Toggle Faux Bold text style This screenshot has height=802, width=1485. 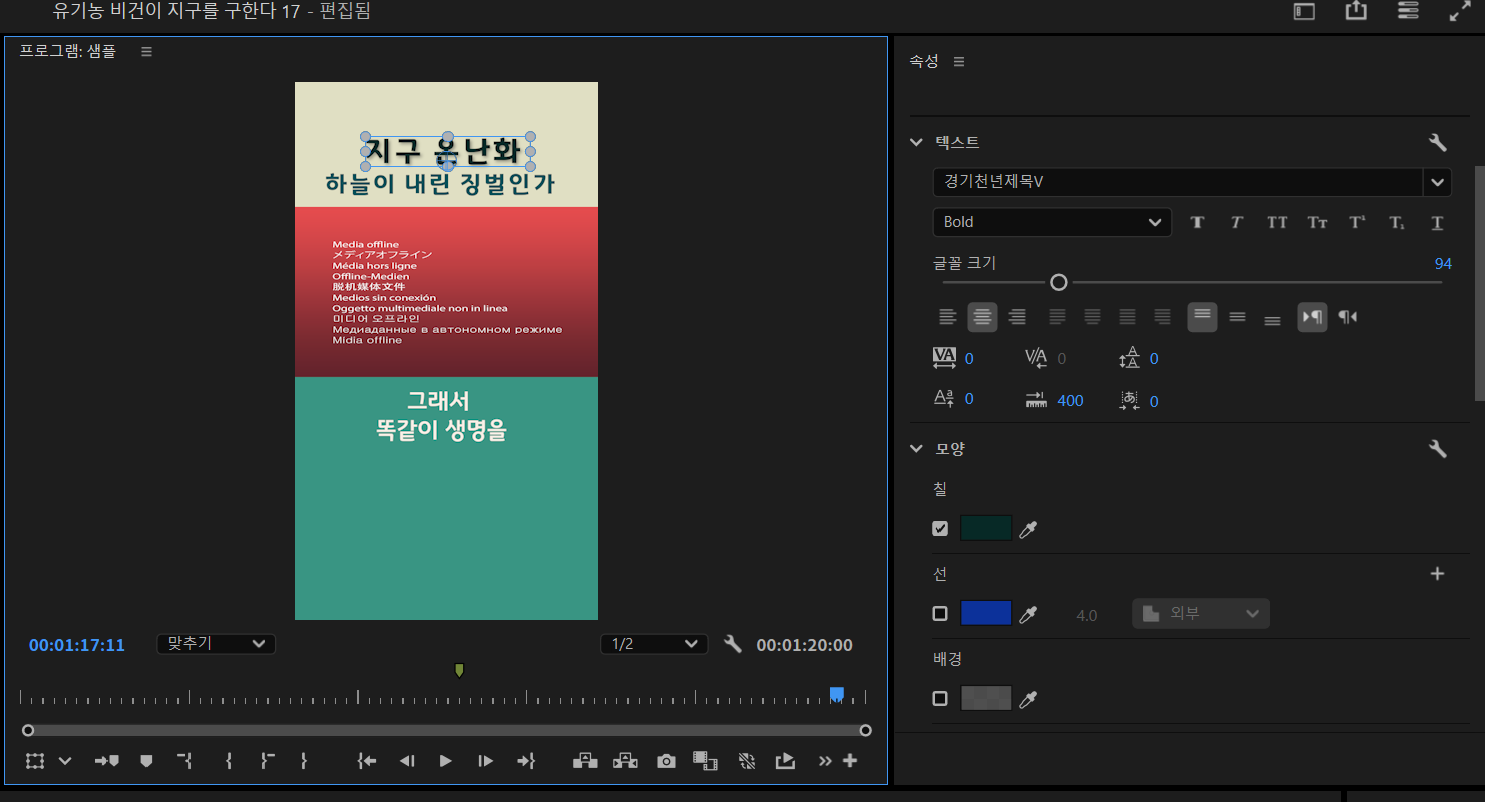[1197, 222]
